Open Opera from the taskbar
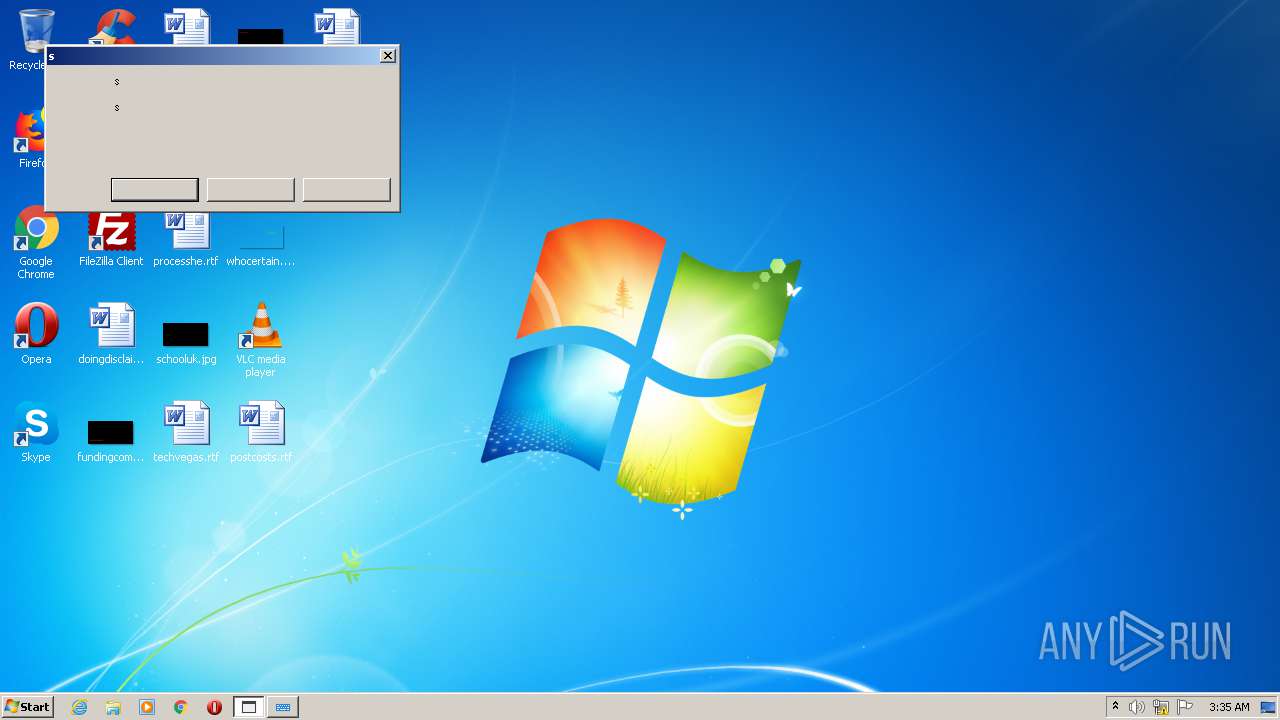Viewport: 1280px width, 720px height. click(x=214, y=707)
